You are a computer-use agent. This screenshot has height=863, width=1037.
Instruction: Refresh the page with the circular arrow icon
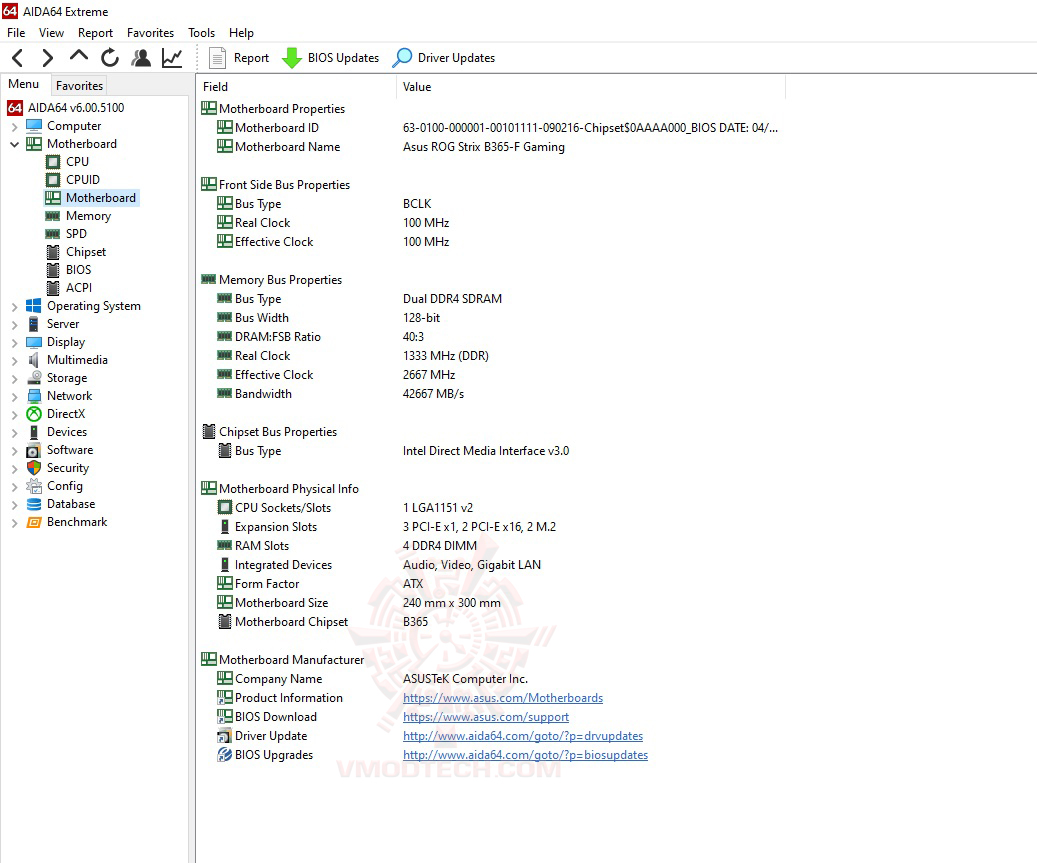tap(110, 58)
